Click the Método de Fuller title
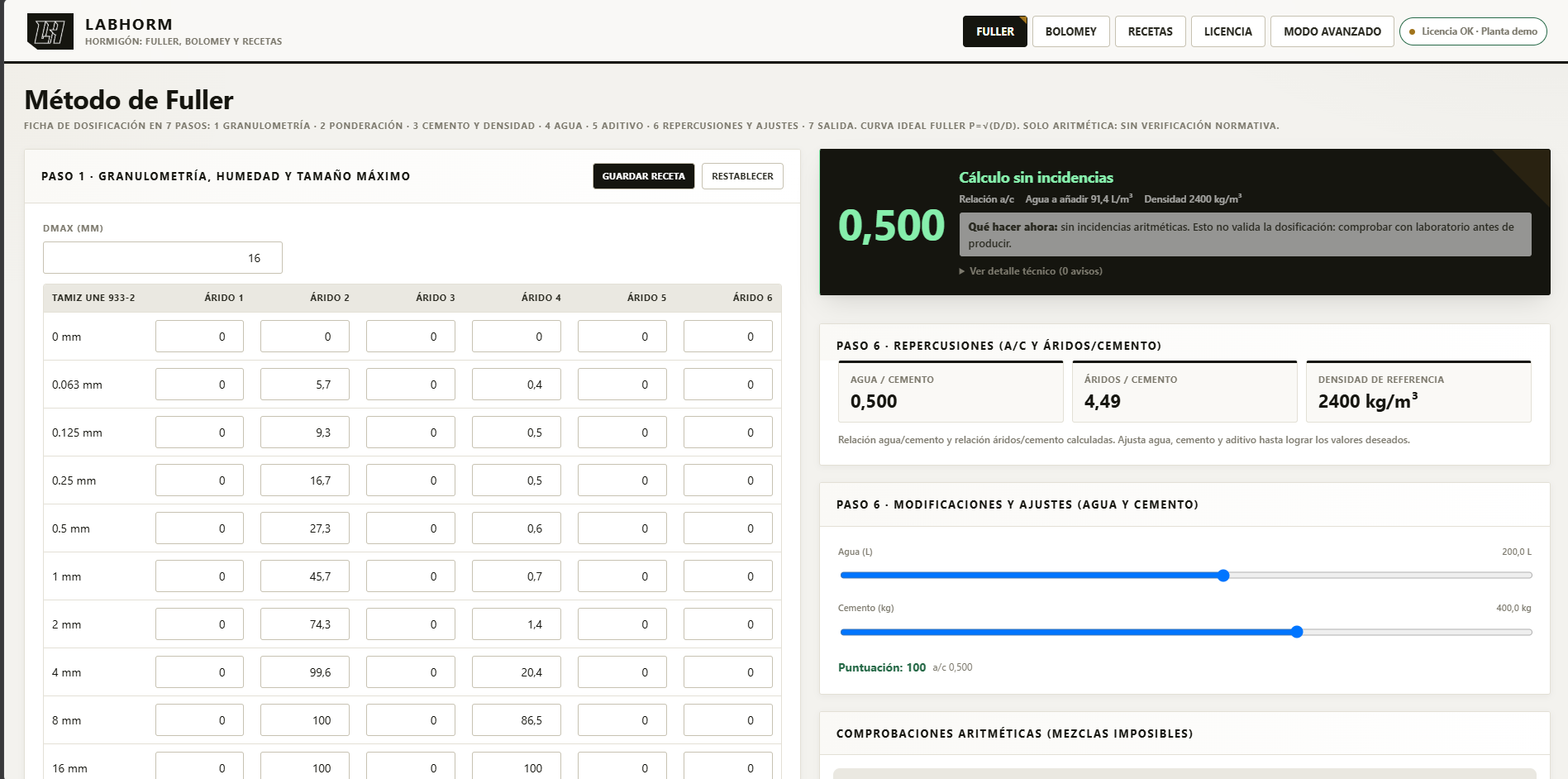Viewport: 1568px width, 779px height. (129, 100)
